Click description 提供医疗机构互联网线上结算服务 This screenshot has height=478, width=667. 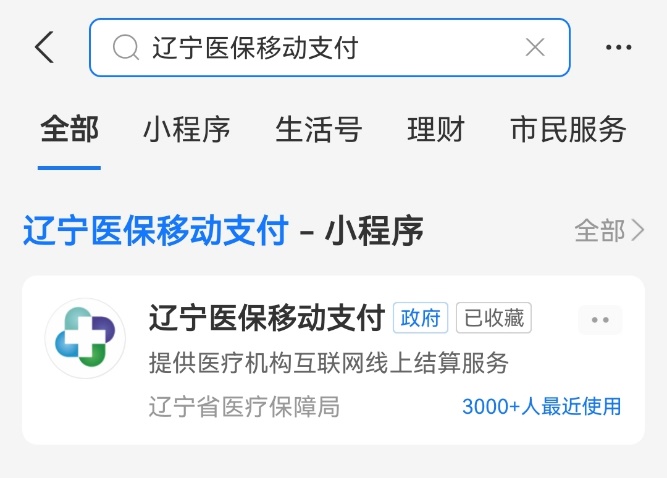tap(328, 363)
